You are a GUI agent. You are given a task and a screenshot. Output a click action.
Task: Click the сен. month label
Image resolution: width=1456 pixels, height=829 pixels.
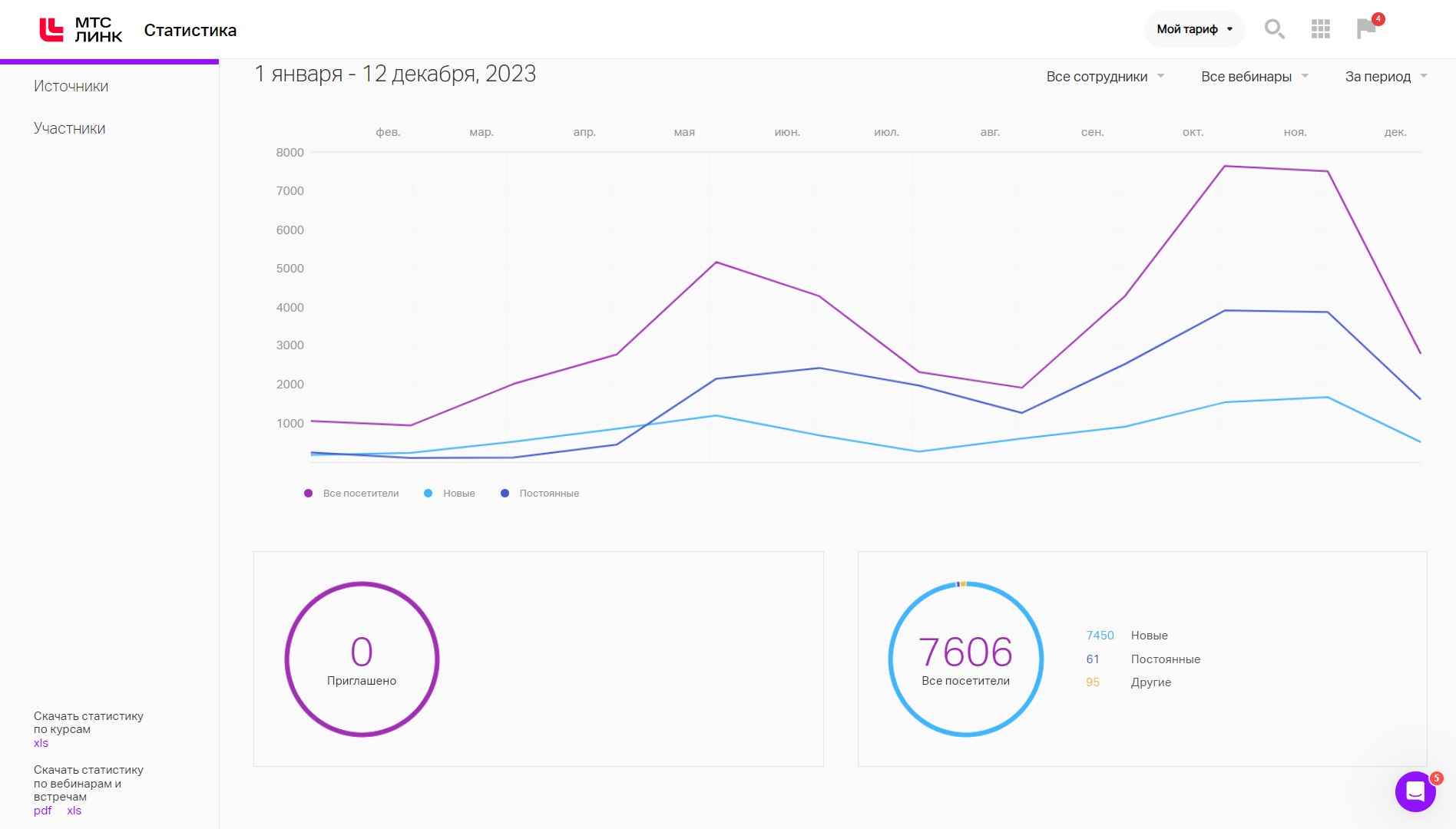(1092, 132)
